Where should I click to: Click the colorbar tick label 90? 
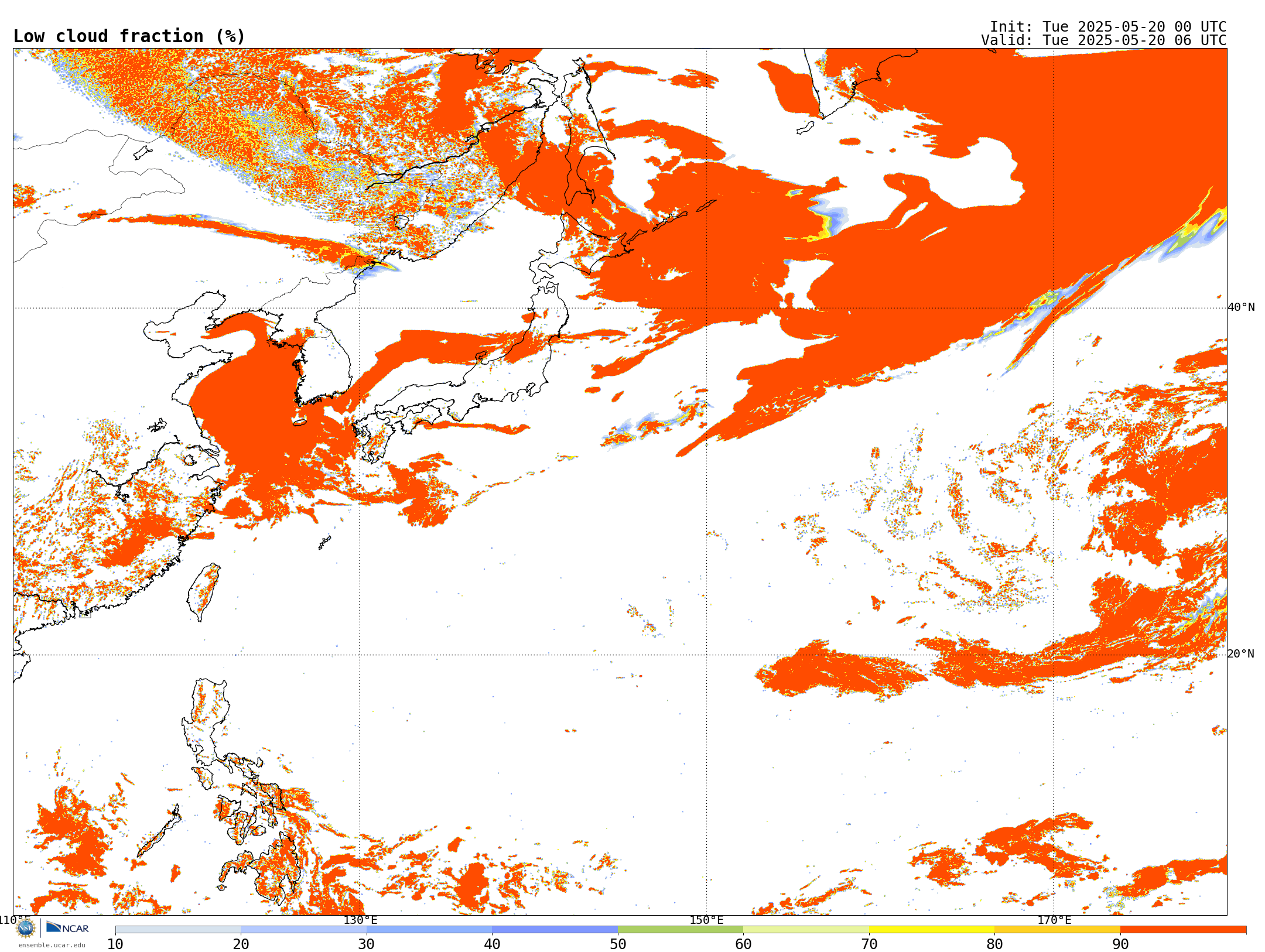click(1120, 944)
